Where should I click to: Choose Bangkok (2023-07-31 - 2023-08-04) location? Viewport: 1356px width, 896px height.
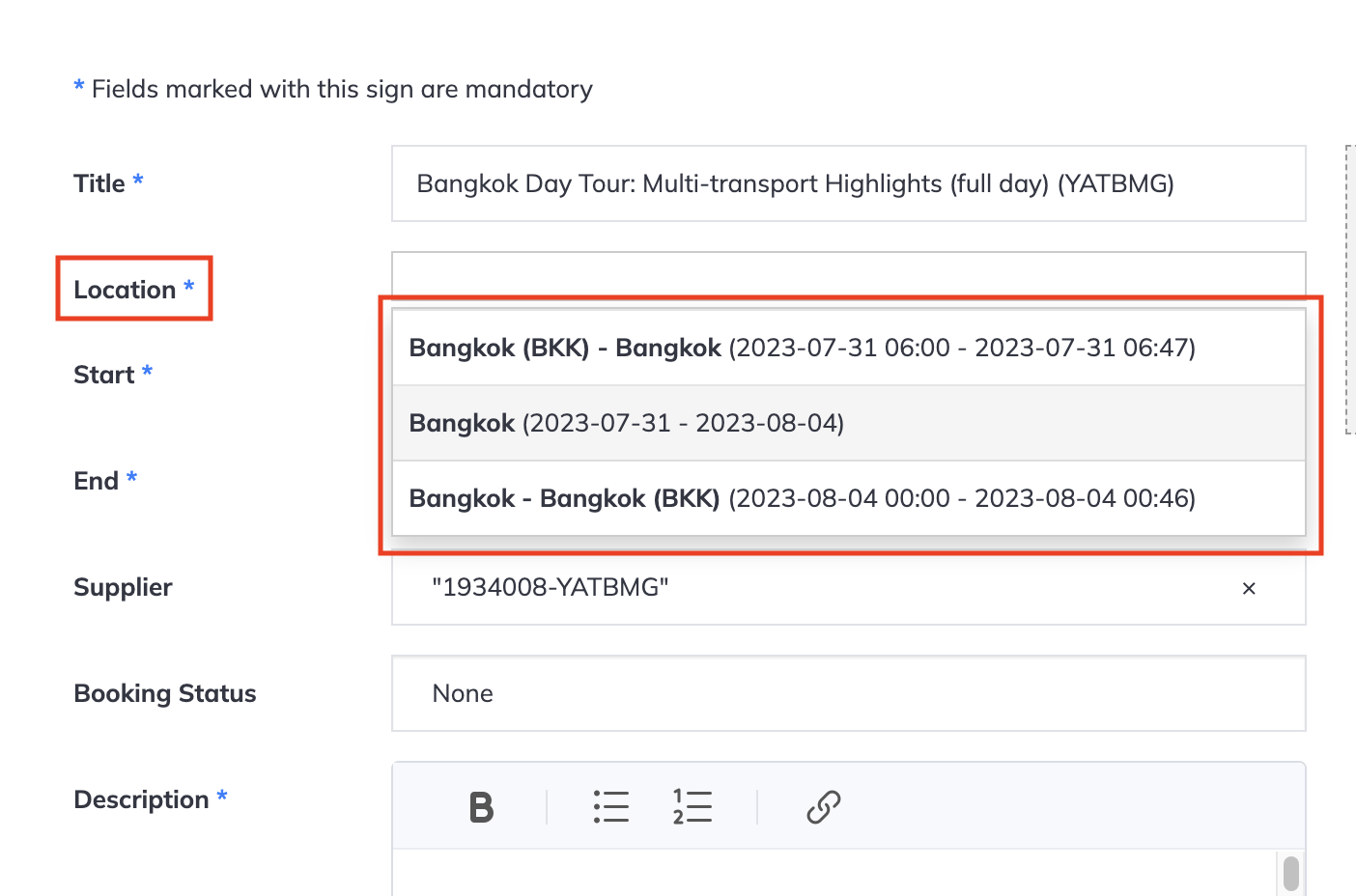[x=849, y=423]
